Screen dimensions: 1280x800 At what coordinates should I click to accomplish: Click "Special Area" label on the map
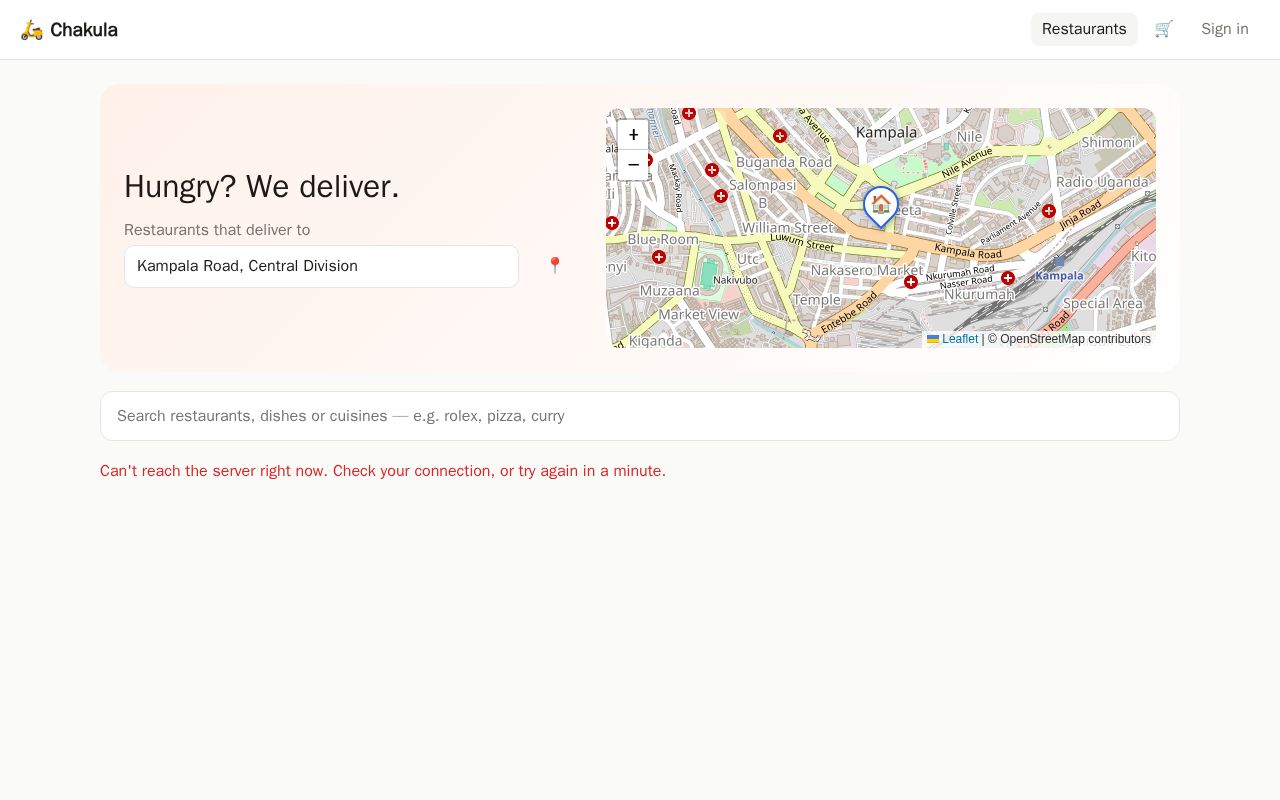click(1103, 303)
